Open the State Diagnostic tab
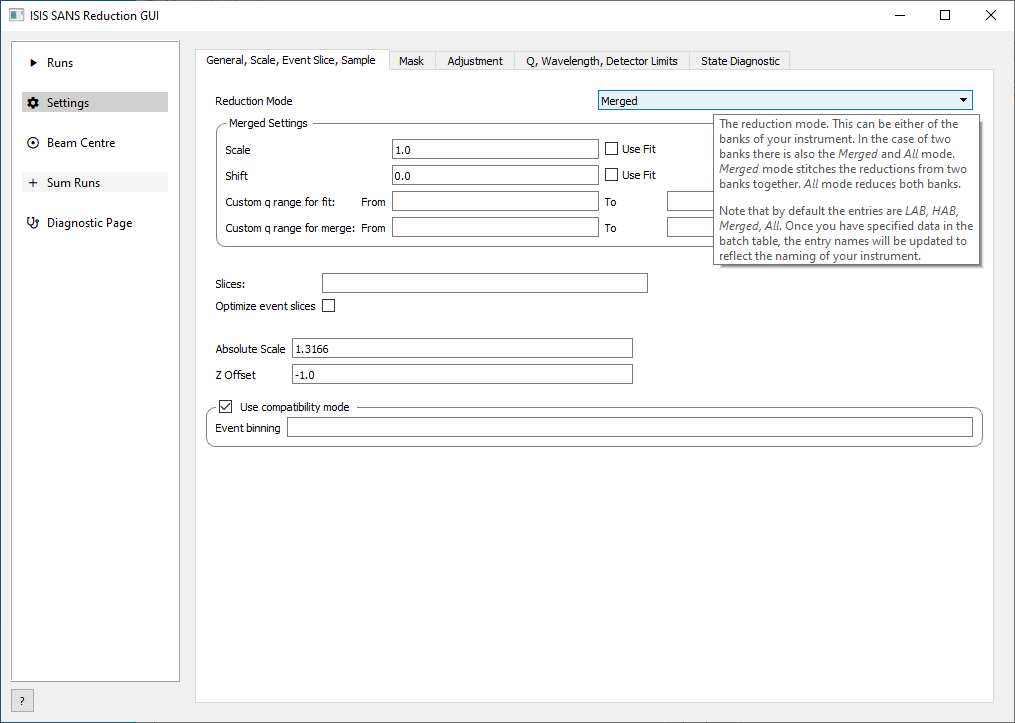Viewport: 1015px width, 723px height. point(740,61)
